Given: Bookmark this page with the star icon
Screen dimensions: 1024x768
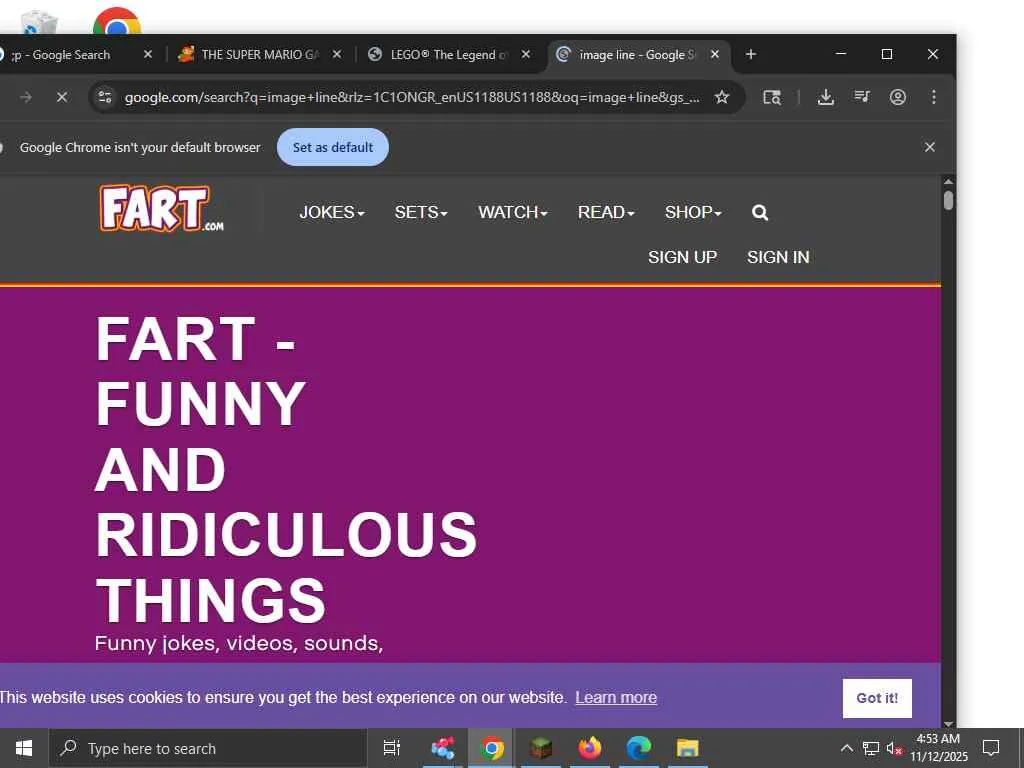Looking at the screenshot, I should [721, 97].
